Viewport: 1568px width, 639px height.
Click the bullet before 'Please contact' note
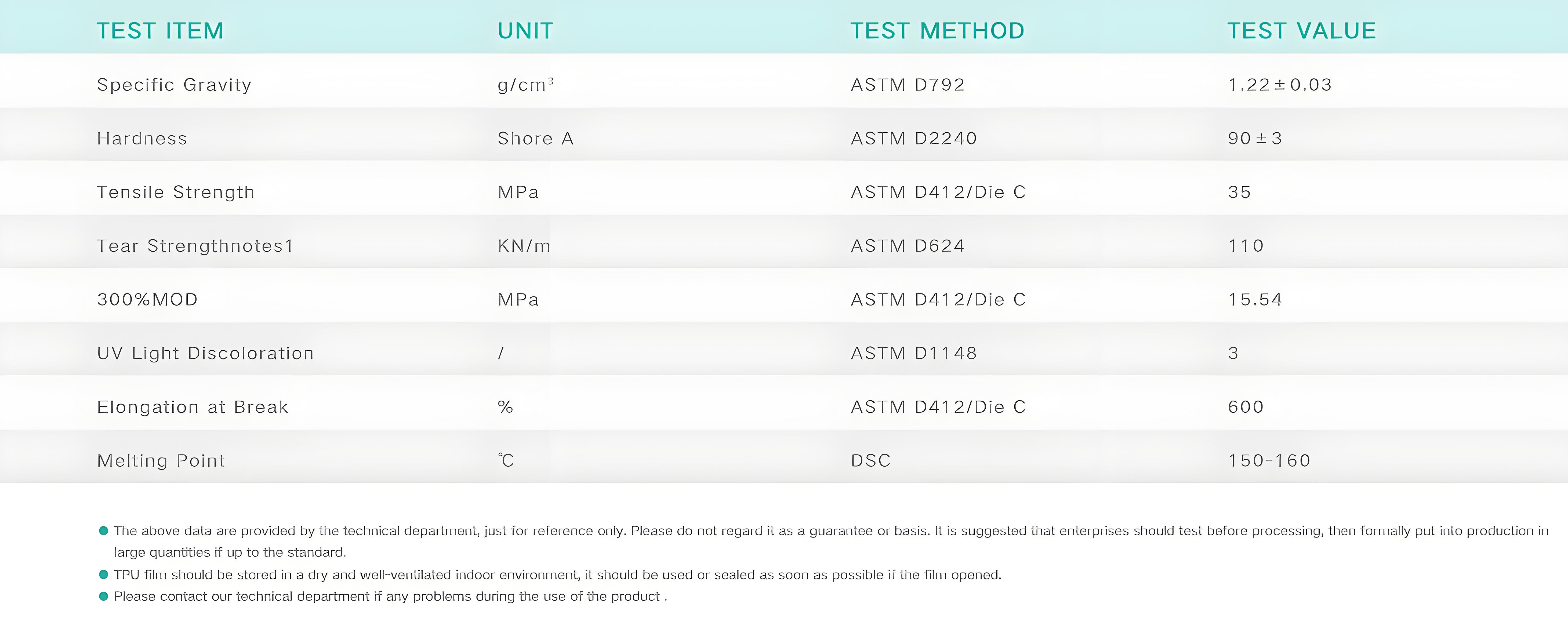pos(103,596)
